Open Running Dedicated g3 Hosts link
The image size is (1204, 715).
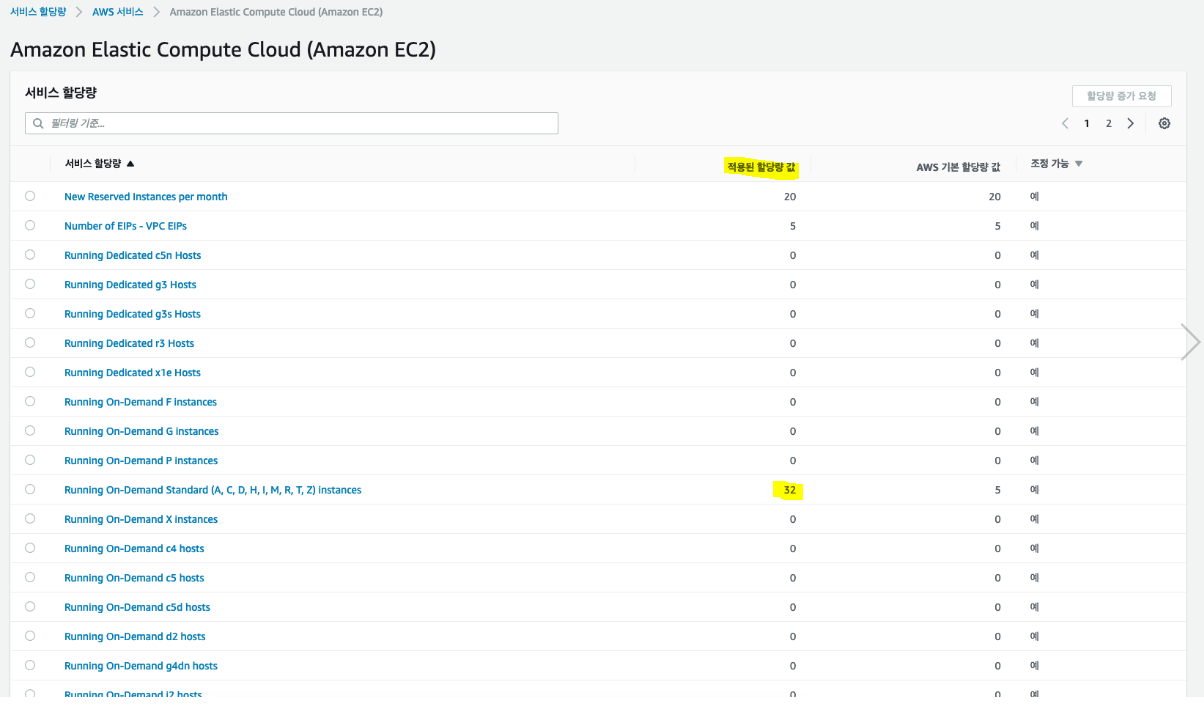pyautogui.click(x=130, y=285)
